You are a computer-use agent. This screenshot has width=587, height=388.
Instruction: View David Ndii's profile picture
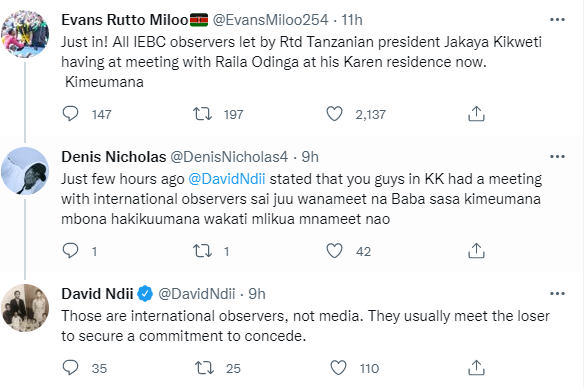[25, 308]
